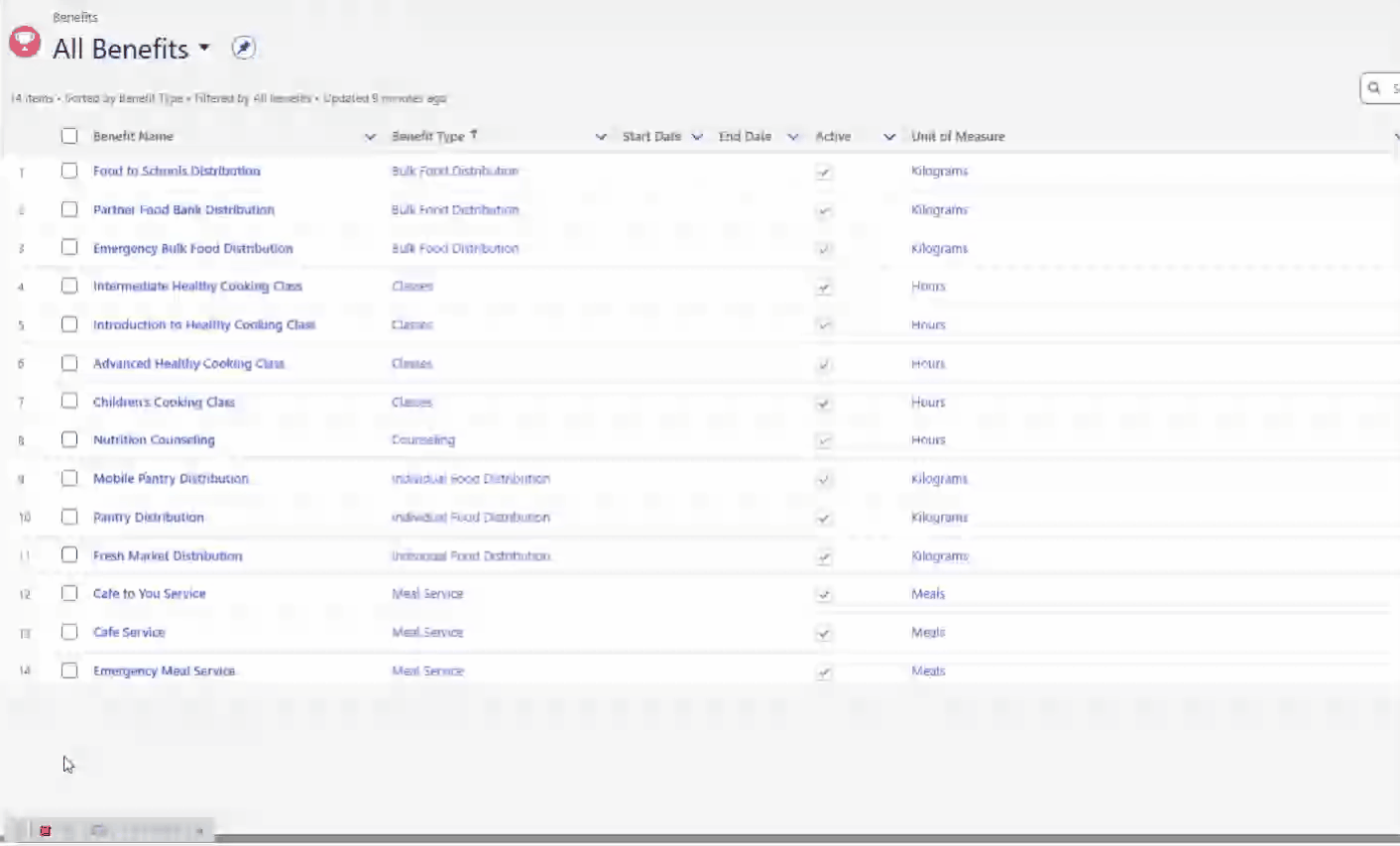1400x846 pixels.
Task: Open the Classes benefit type for Children's Cooking Class
Action: point(411,403)
